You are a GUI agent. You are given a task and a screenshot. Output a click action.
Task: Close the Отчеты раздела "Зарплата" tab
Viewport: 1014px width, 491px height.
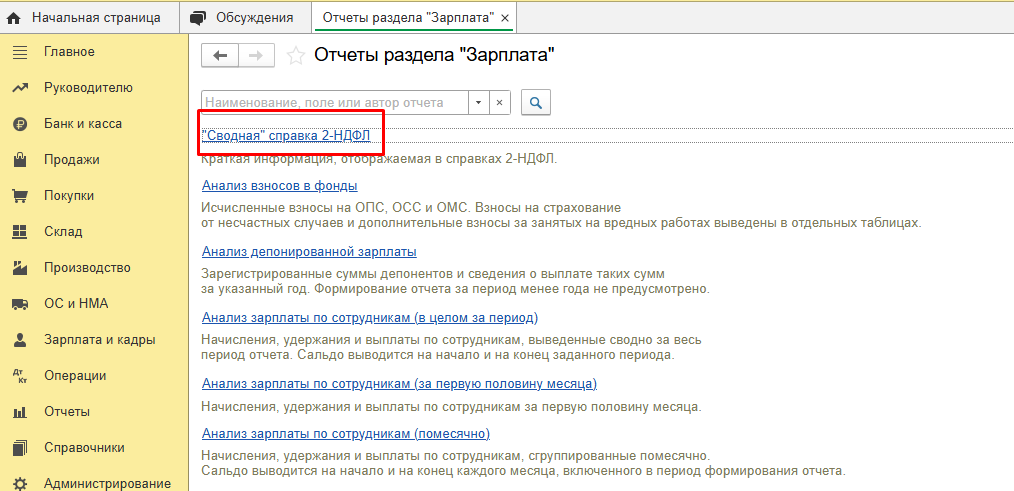click(505, 18)
